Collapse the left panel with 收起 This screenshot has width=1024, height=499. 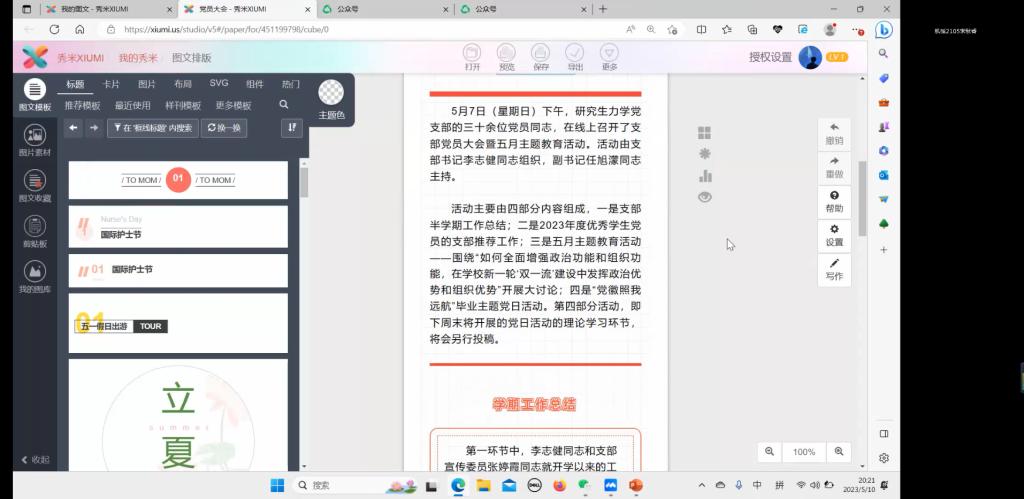coord(35,460)
